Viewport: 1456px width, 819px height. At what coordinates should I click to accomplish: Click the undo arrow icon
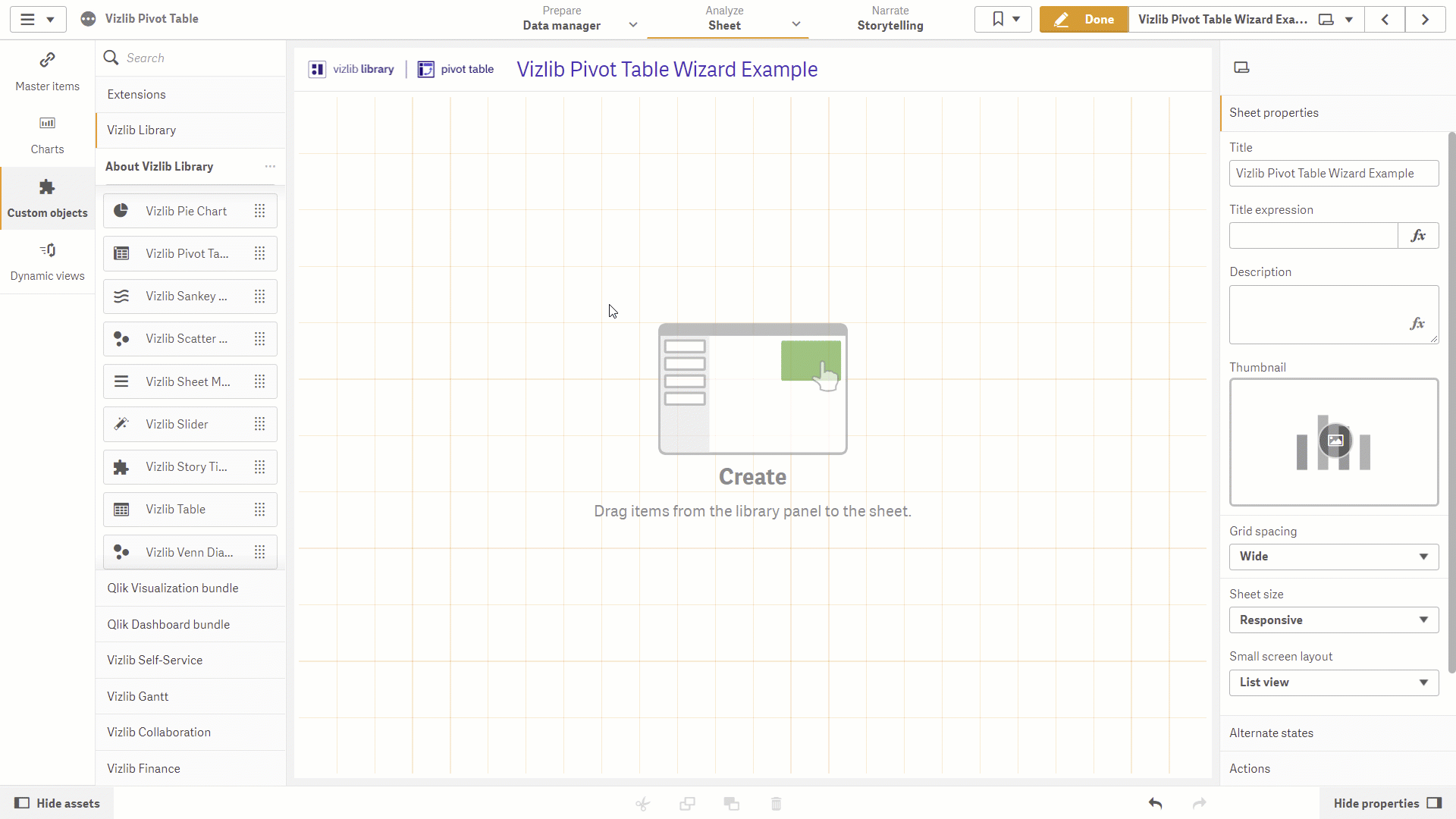tap(1155, 803)
